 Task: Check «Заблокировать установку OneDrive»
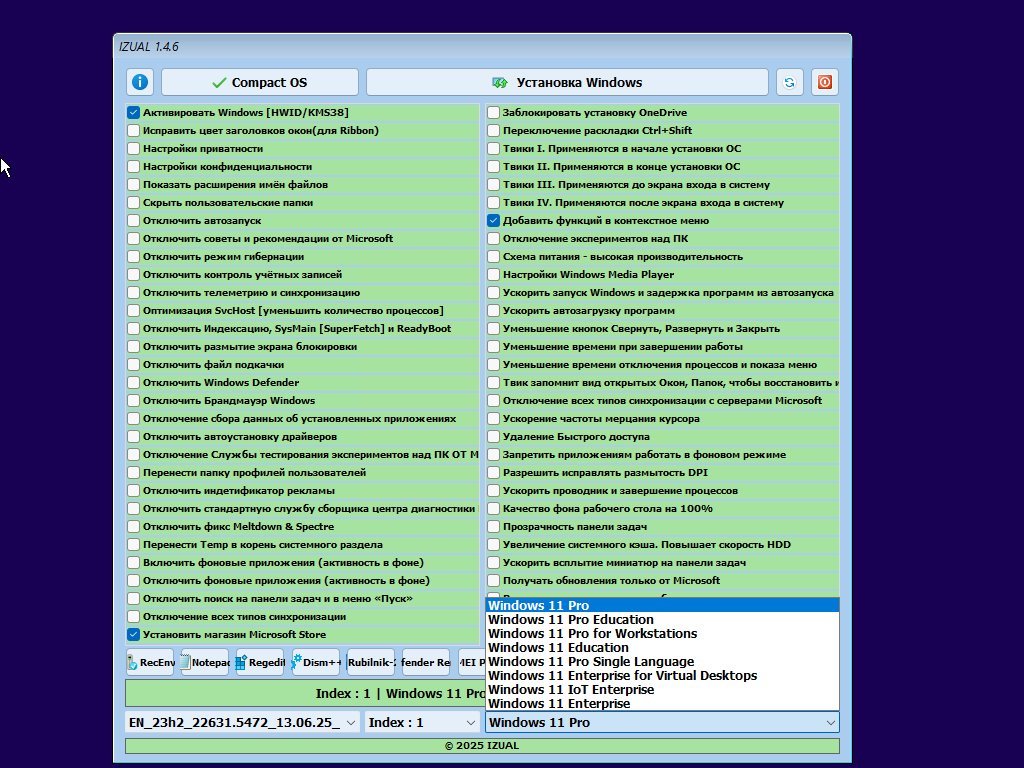point(493,112)
